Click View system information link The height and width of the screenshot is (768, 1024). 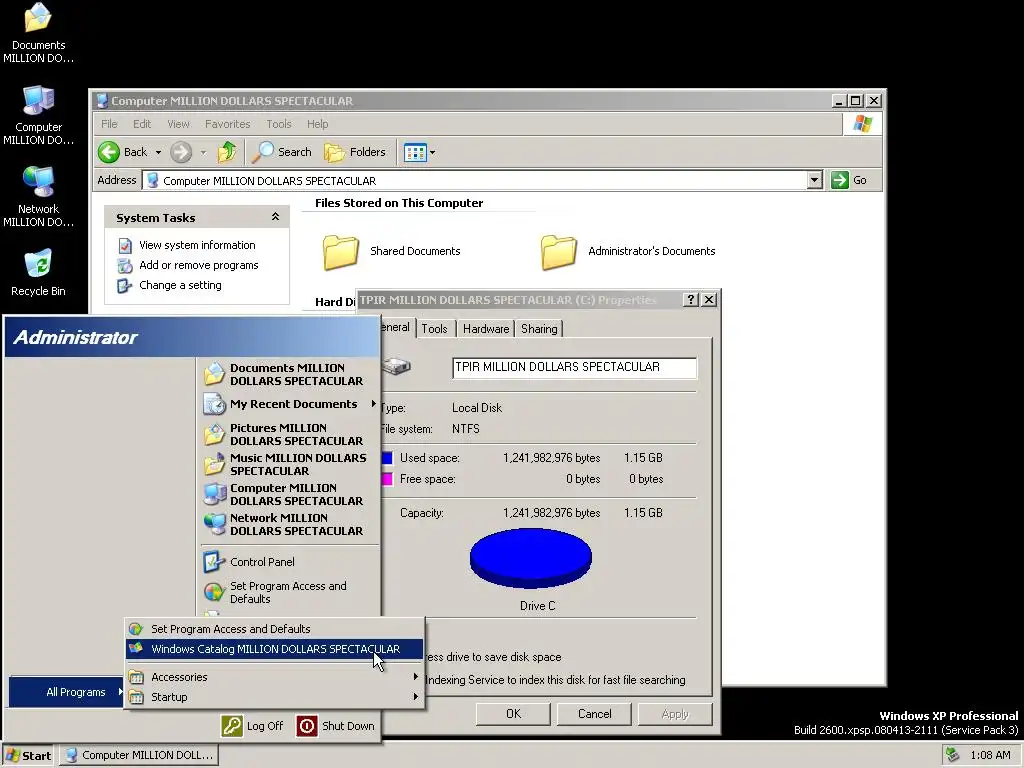(x=197, y=245)
